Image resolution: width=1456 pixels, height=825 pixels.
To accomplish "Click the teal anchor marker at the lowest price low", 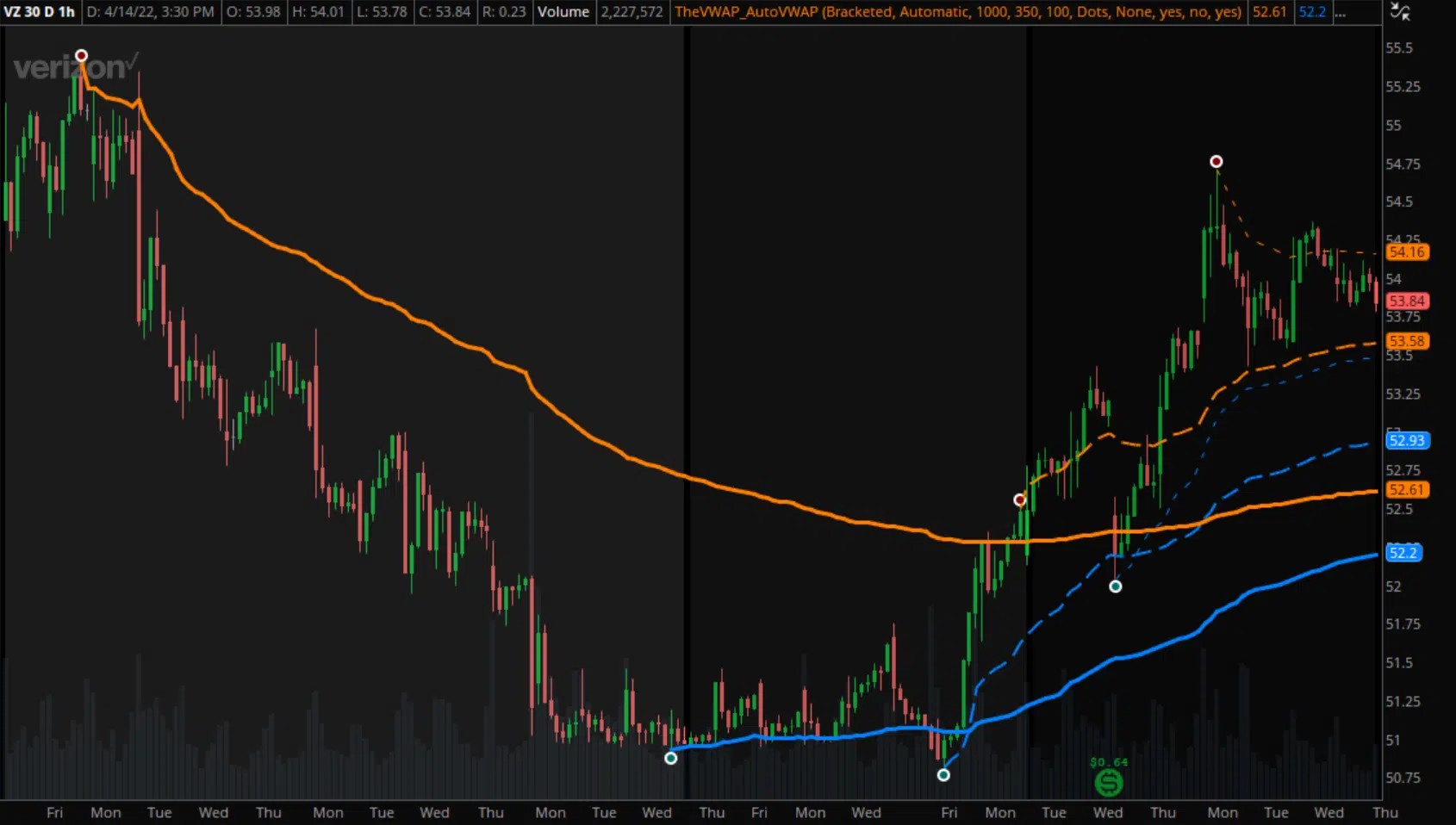I will pos(943,775).
